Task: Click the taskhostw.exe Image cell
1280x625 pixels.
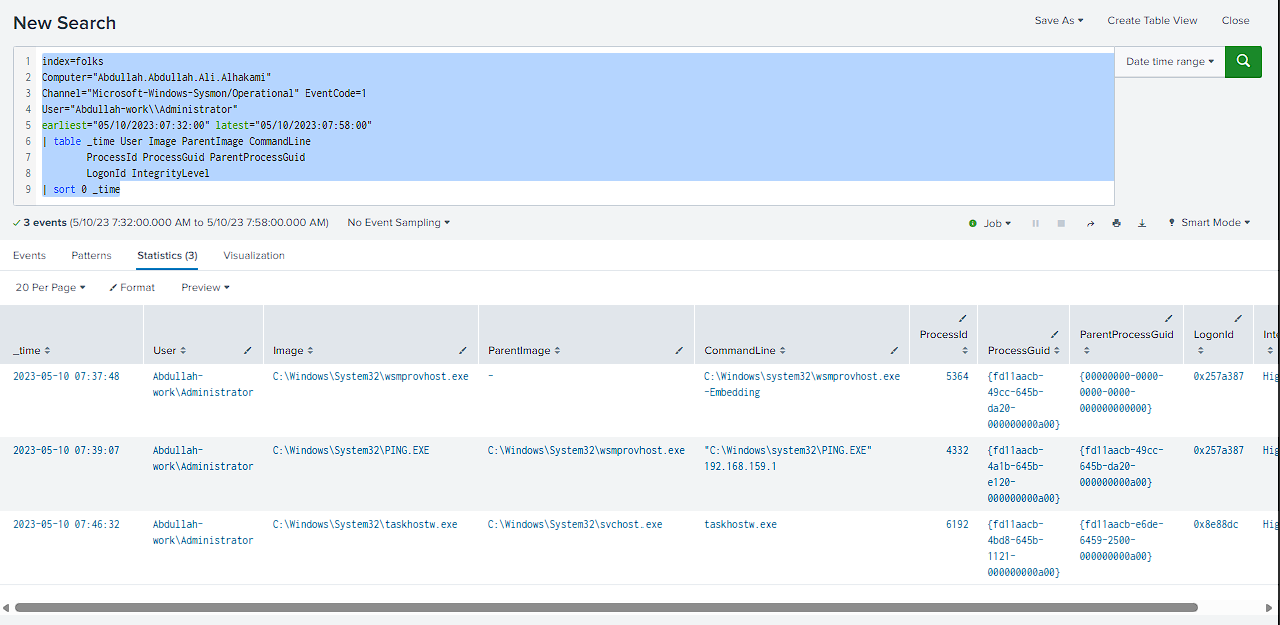Action: coord(365,524)
